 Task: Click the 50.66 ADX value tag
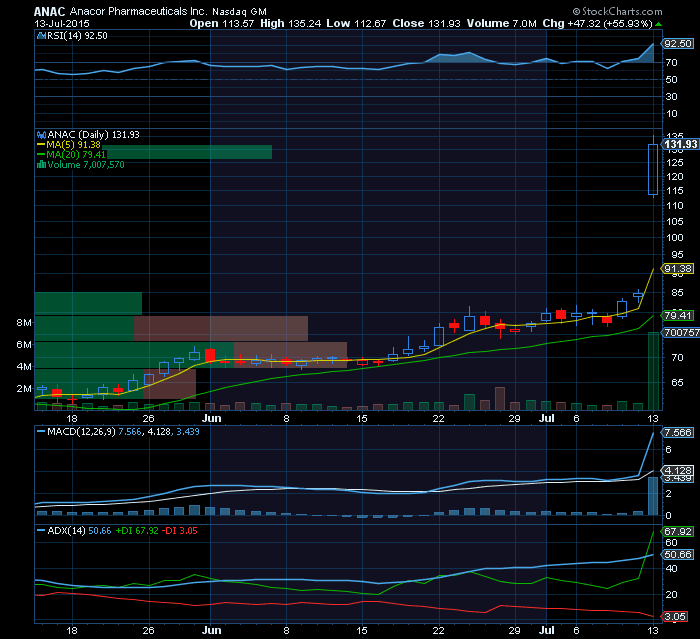tap(678, 555)
